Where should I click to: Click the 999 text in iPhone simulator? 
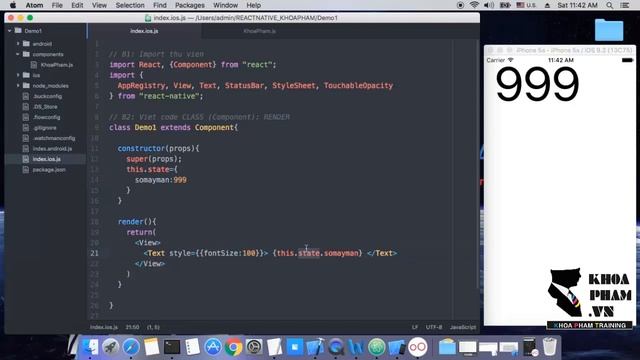coord(537,84)
